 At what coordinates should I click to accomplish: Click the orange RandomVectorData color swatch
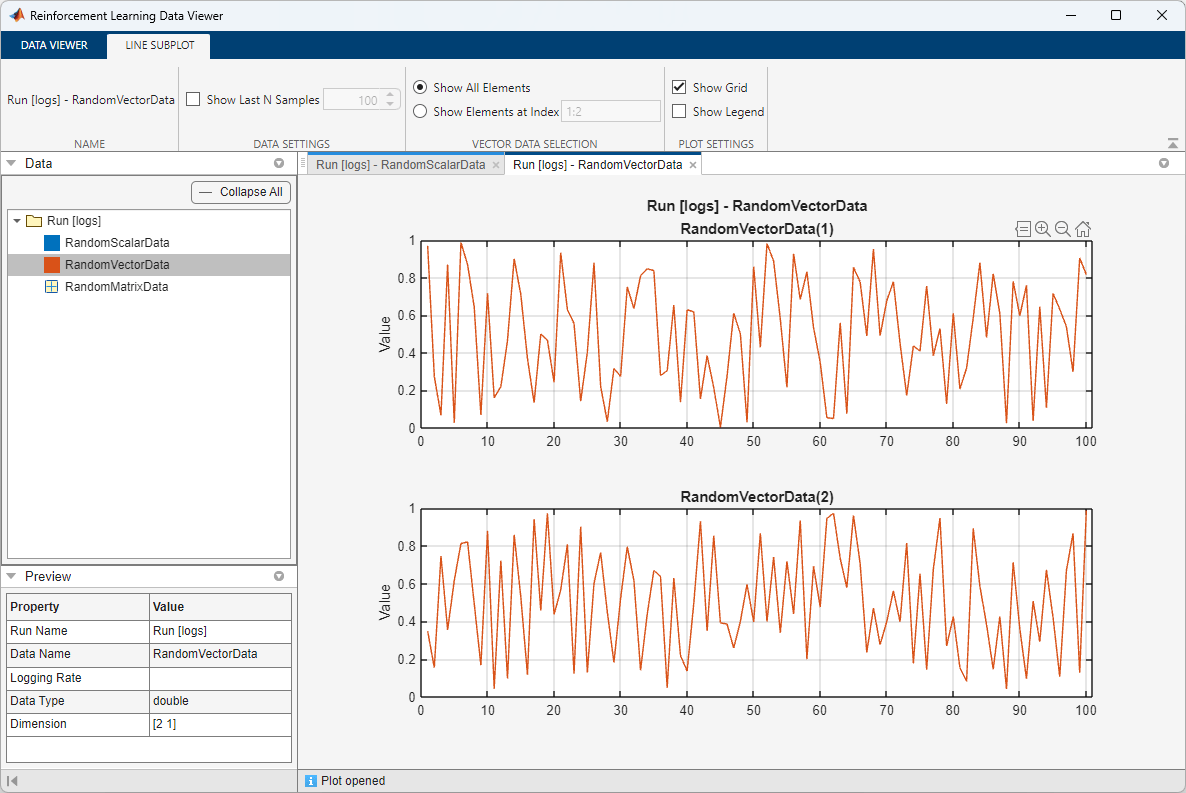tap(52, 265)
